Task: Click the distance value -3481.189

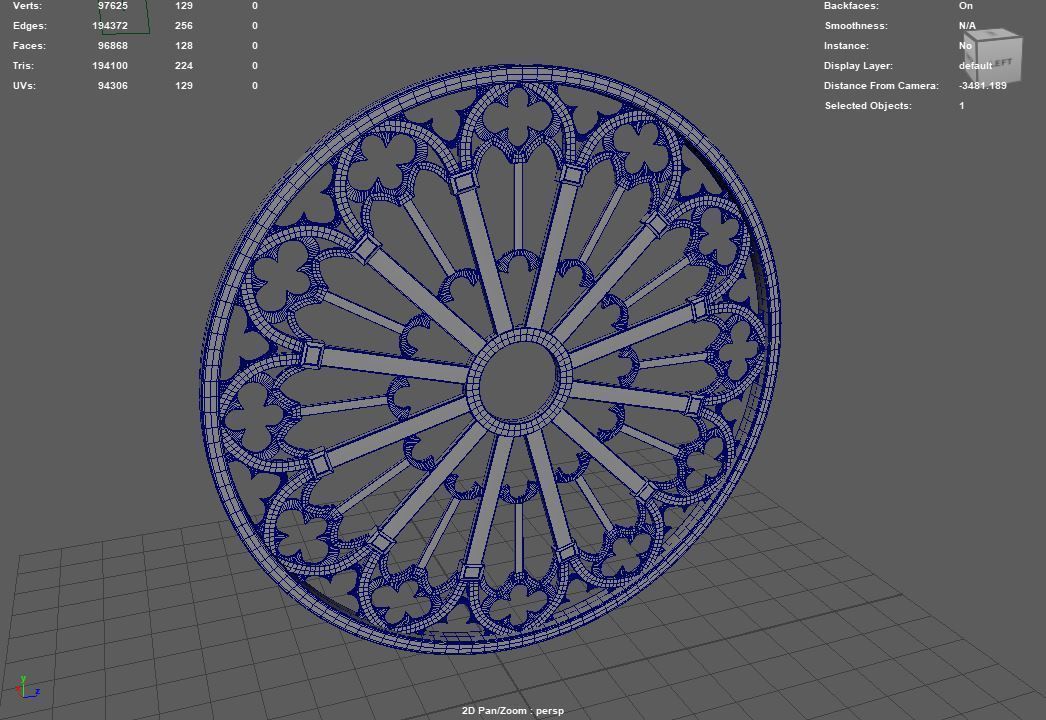Action: pos(983,85)
